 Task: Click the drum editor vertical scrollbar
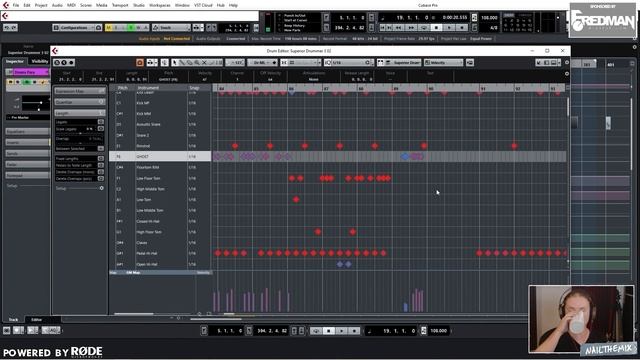568,107
